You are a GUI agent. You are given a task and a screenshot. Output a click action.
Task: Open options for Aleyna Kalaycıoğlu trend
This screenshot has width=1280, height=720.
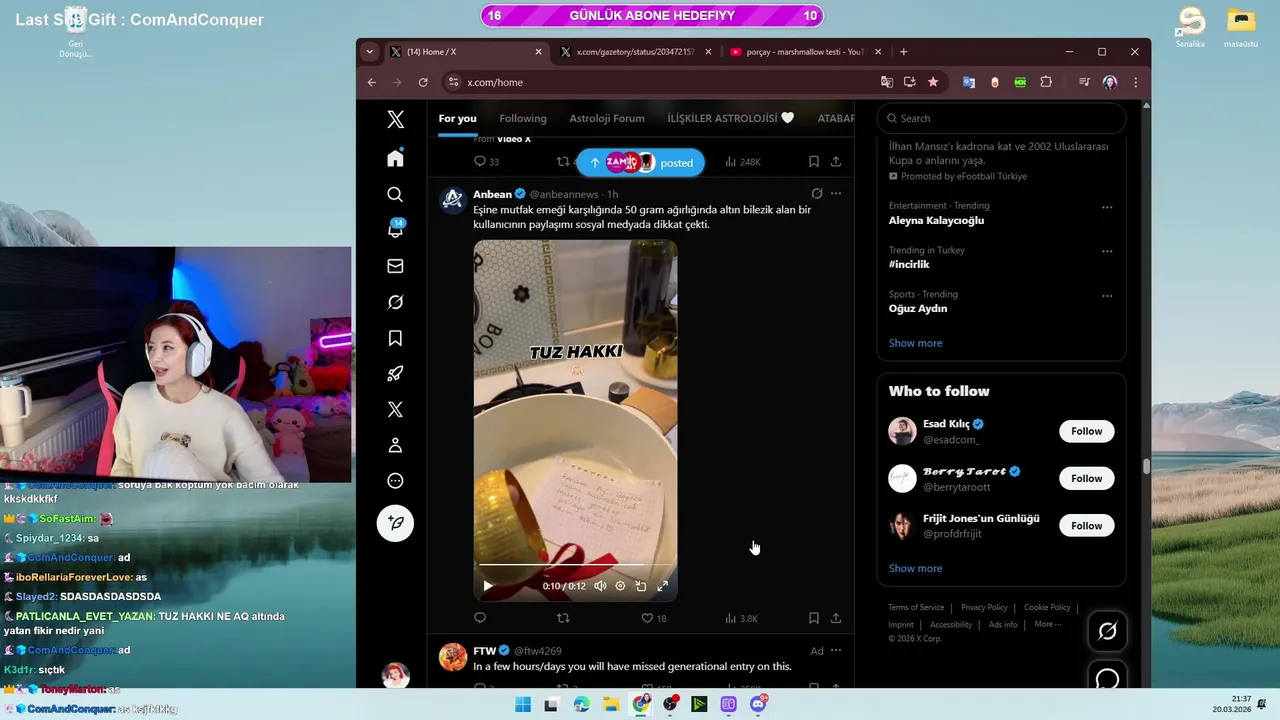1107,207
